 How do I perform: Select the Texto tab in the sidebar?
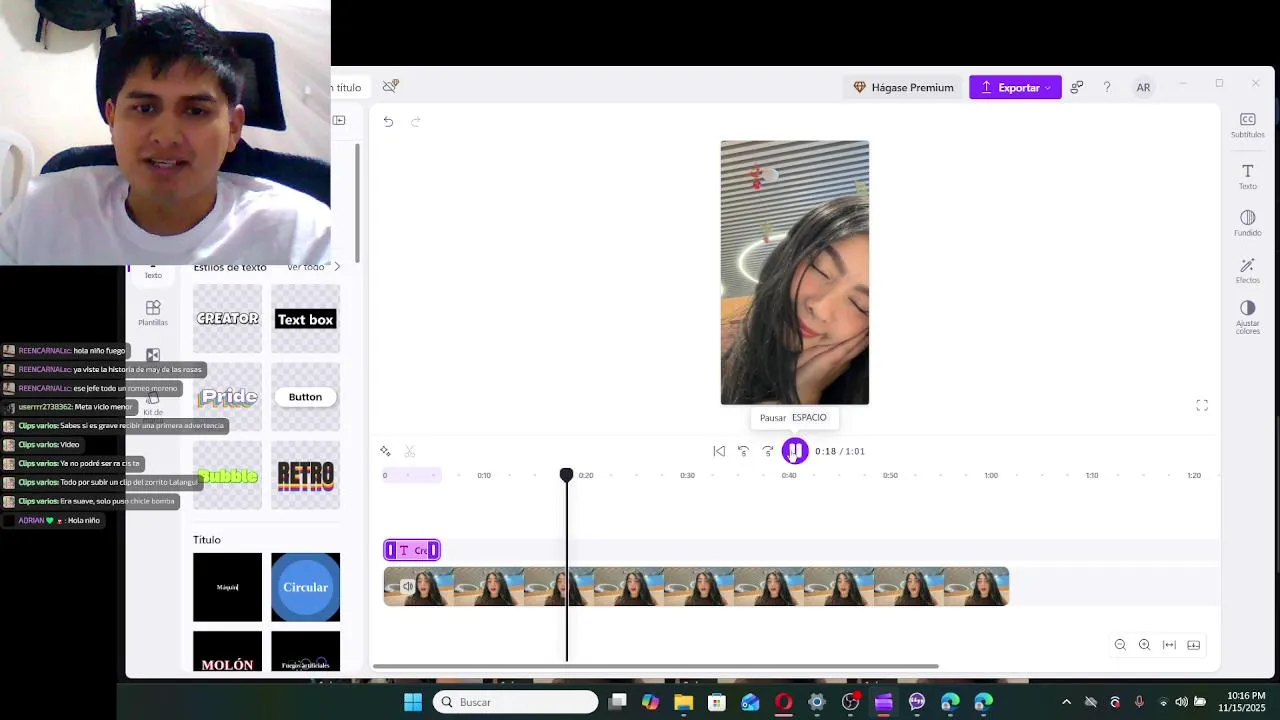click(153, 272)
